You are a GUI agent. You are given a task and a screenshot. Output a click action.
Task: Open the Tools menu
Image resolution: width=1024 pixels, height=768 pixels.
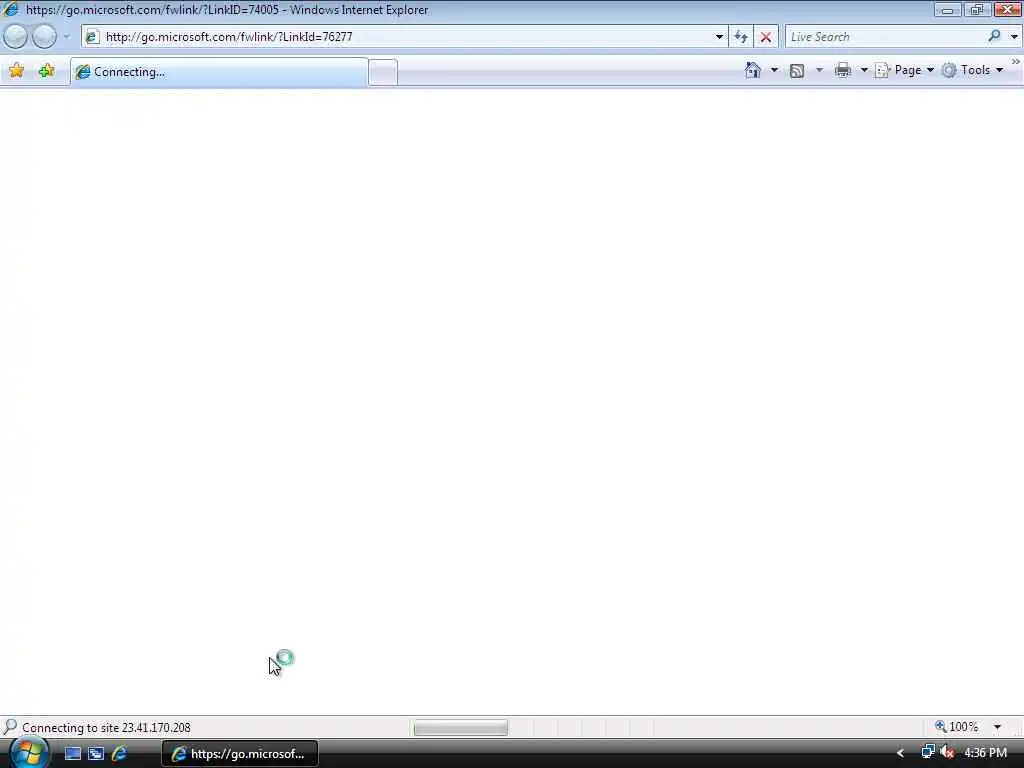[x=972, y=70]
